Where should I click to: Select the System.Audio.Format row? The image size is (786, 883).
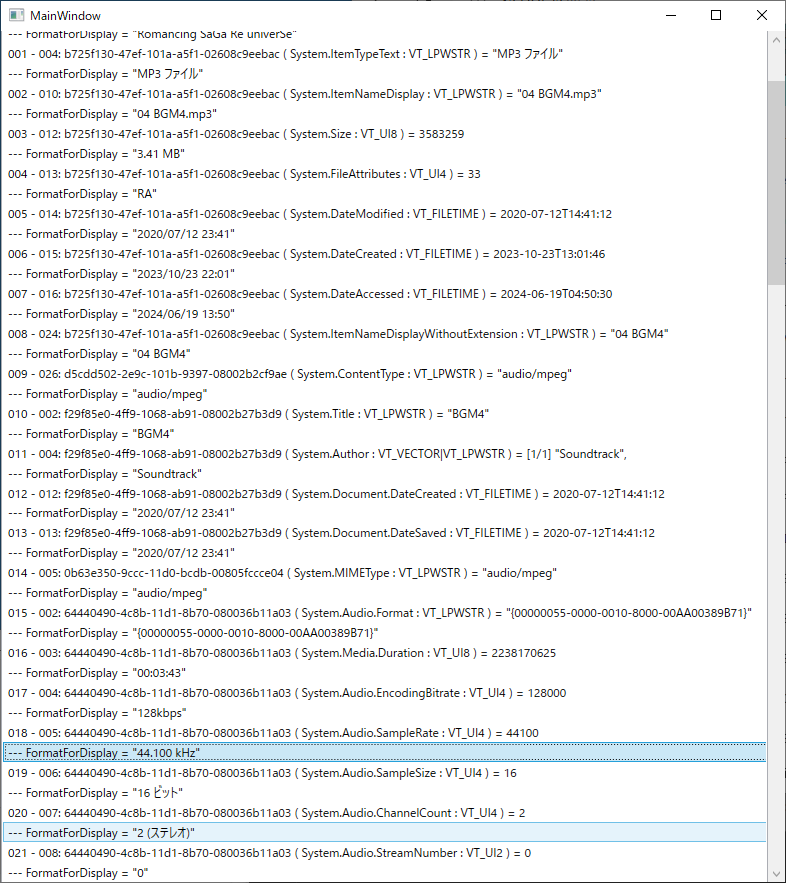point(385,613)
